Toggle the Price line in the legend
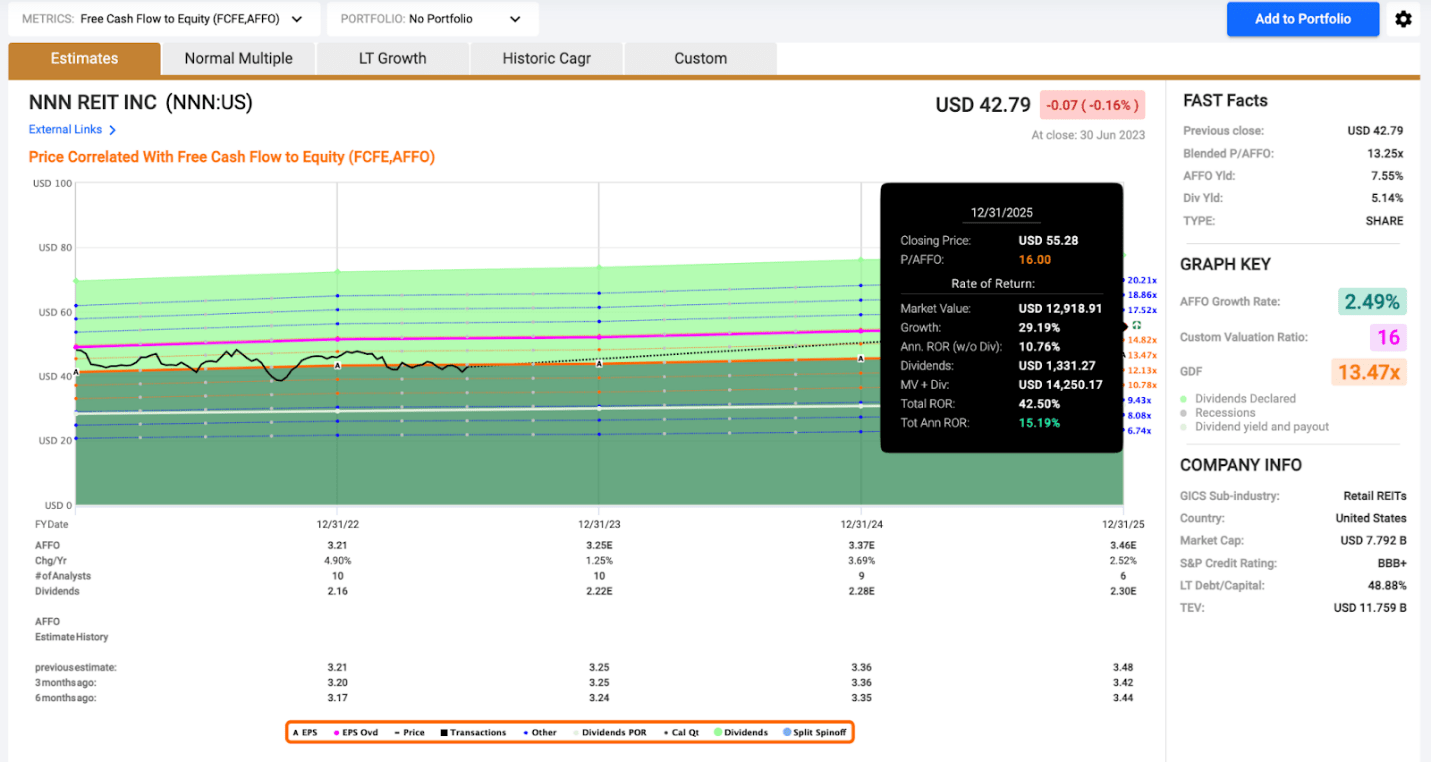This screenshot has height=762, width=1431. (408, 733)
